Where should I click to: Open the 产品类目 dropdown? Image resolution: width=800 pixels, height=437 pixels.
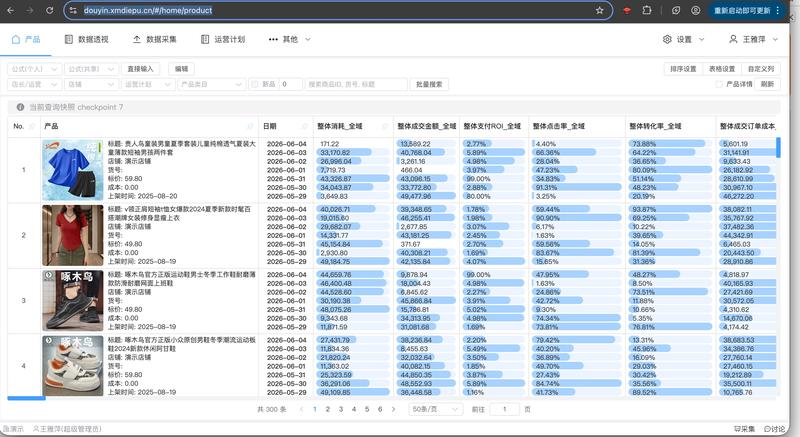click(211, 84)
